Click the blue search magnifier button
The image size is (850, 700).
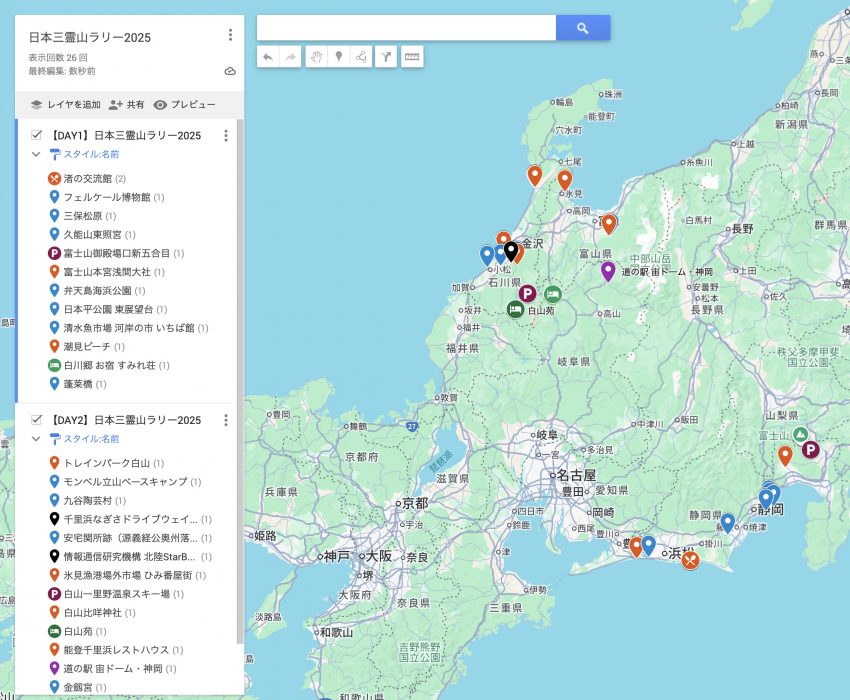pos(583,28)
